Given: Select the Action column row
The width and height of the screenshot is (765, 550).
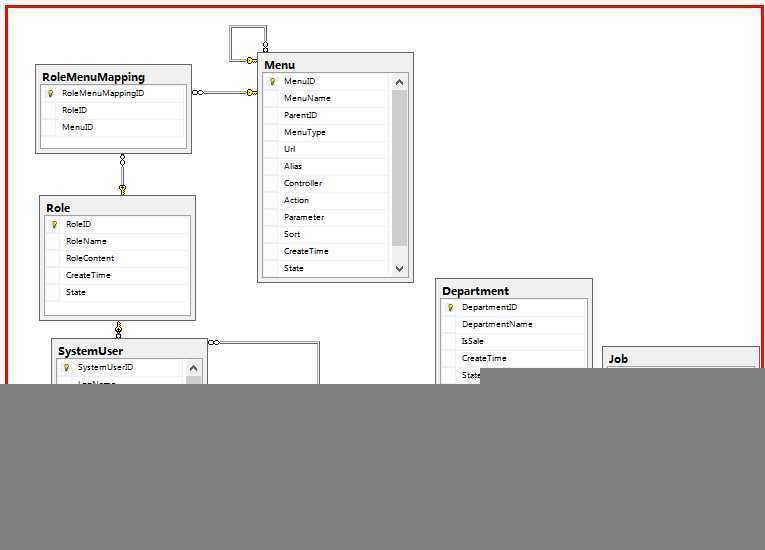Looking at the screenshot, I should (x=326, y=201).
